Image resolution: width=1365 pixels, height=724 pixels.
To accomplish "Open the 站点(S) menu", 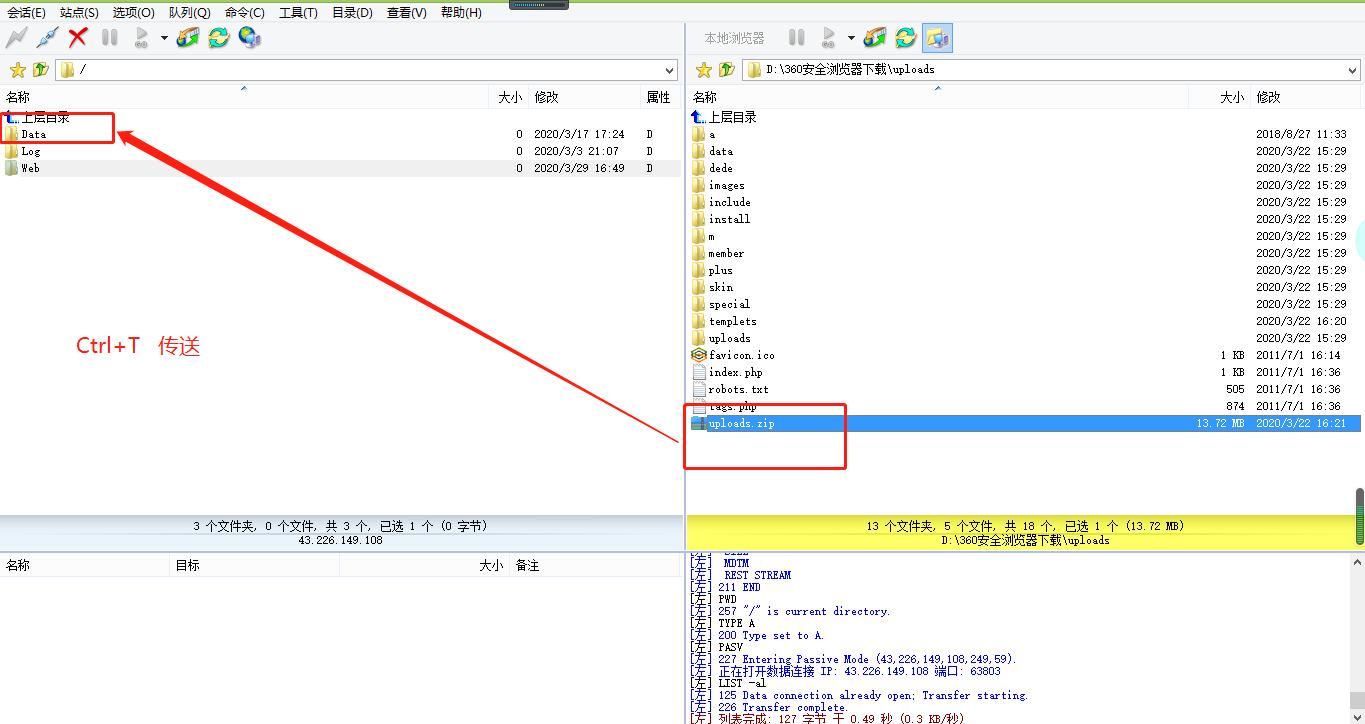I will (x=79, y=13).
